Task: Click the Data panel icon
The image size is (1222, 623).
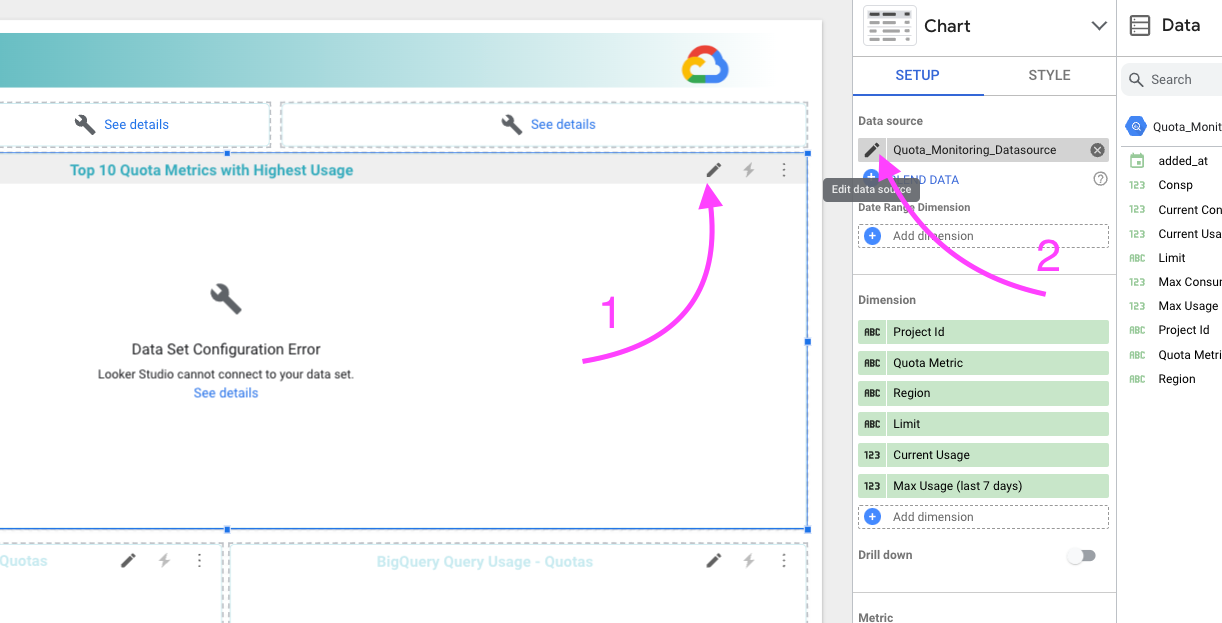Action: click(1140, 26)
